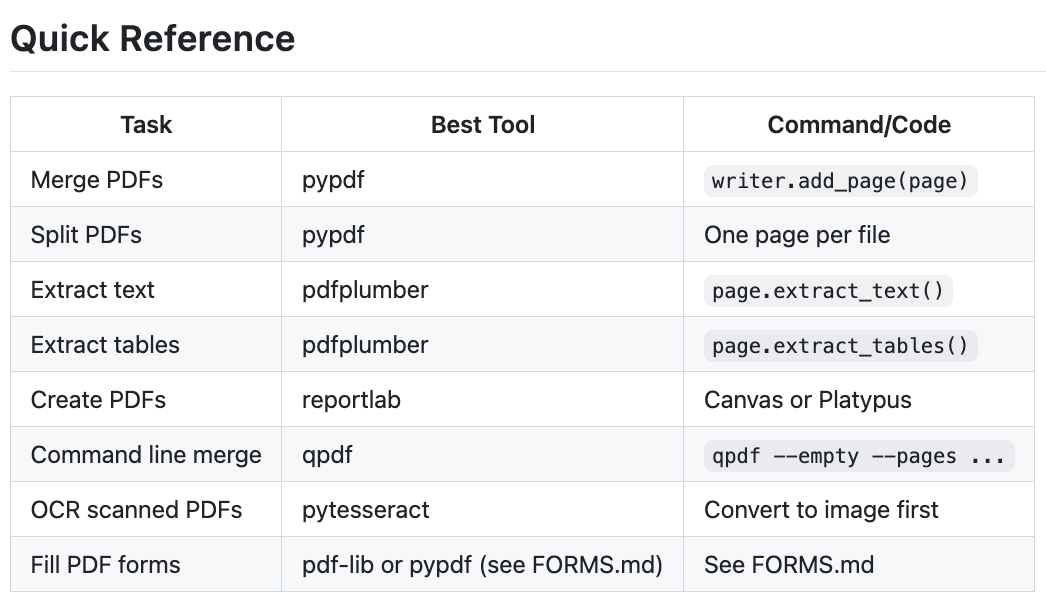The height and width of the screenshot is (606, 1046).
Task: Click the Create PDFs task cell
Action: pyautogui.click(x=98, y=400)
